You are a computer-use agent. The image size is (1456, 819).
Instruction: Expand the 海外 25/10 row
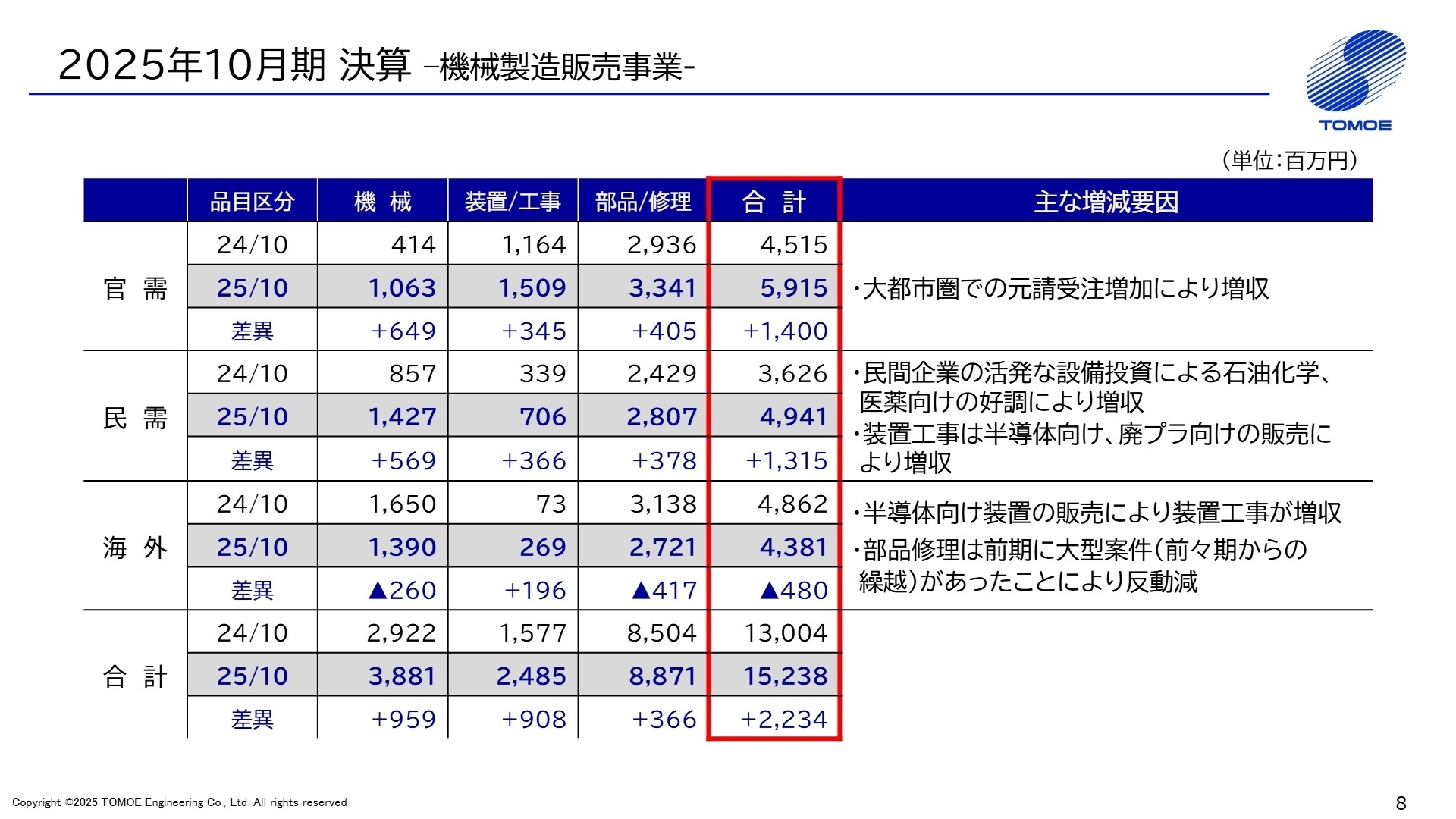[252, 547]
